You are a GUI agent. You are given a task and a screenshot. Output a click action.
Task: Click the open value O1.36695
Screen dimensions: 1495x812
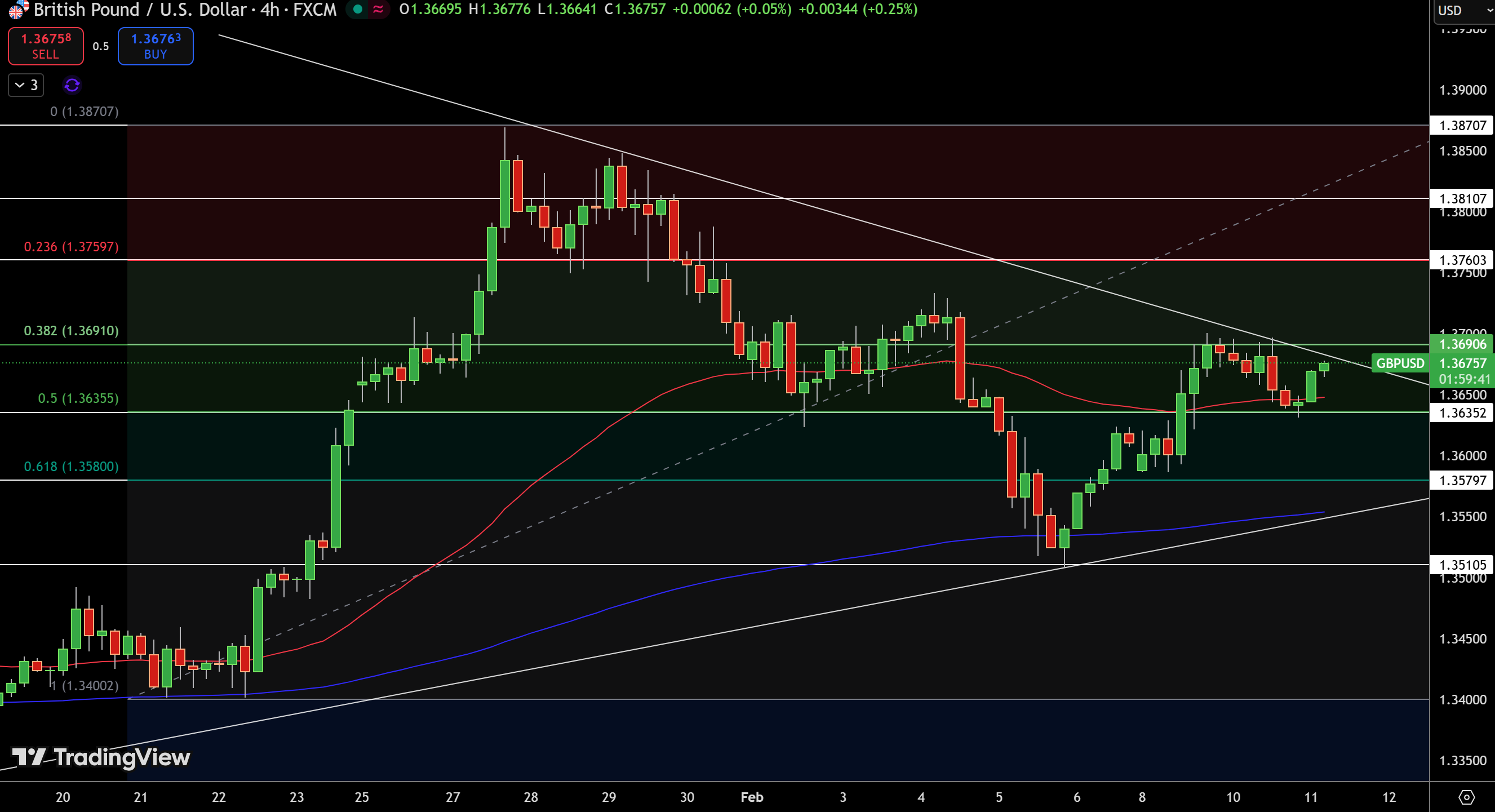click(x=430, y=9)
